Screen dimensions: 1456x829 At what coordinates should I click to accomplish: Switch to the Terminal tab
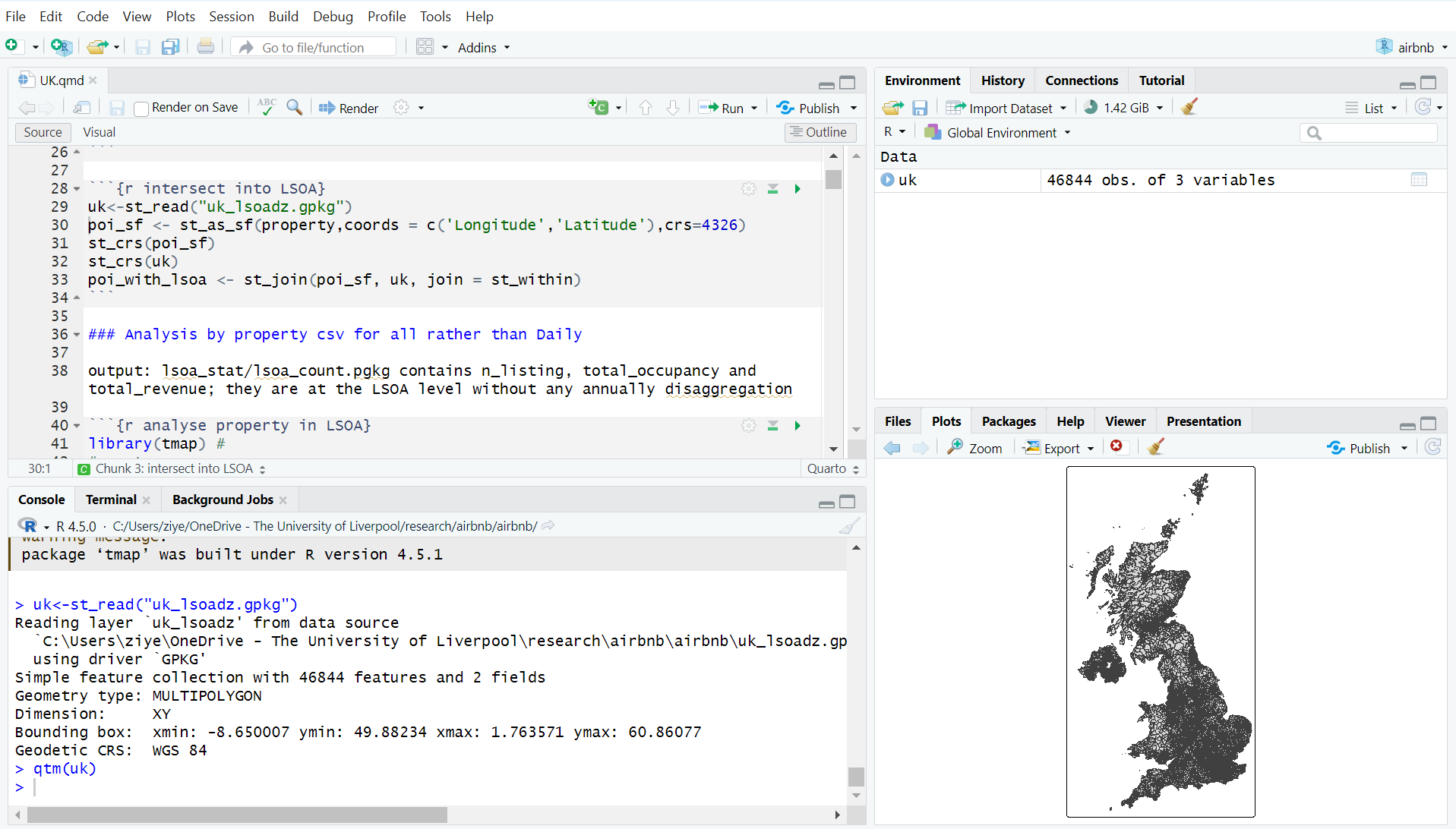111,500
